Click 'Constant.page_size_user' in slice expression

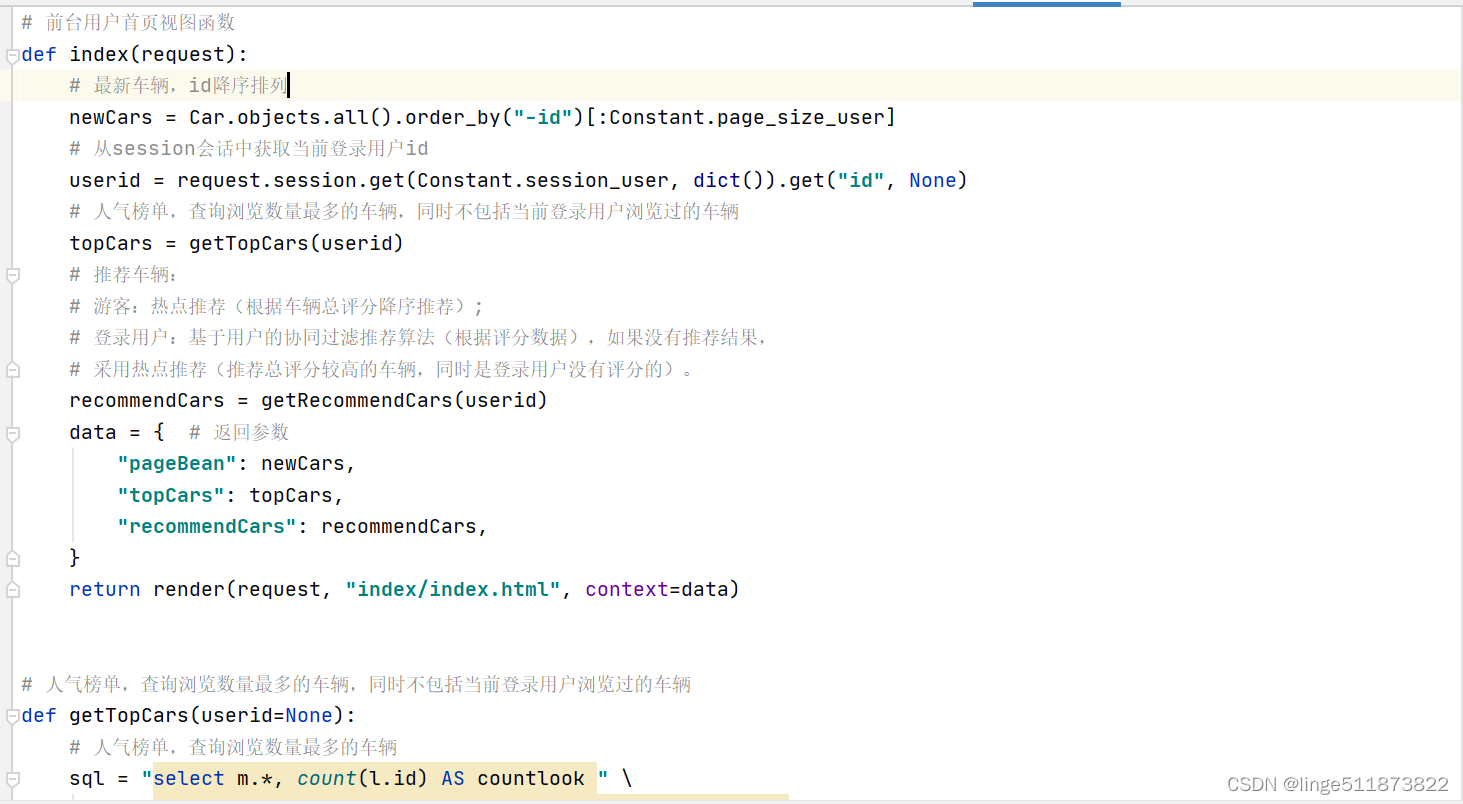coord(746,117)
